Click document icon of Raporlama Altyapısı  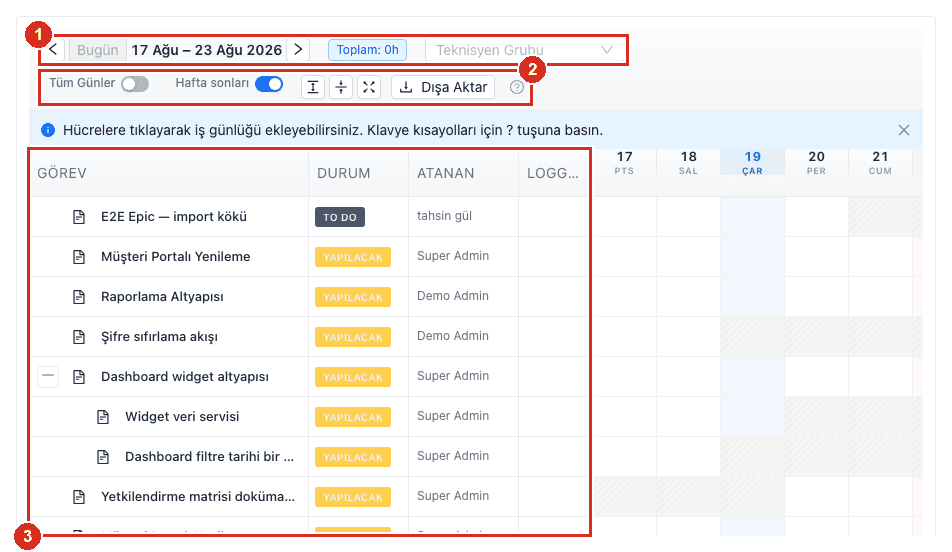(x=79, y=297)
